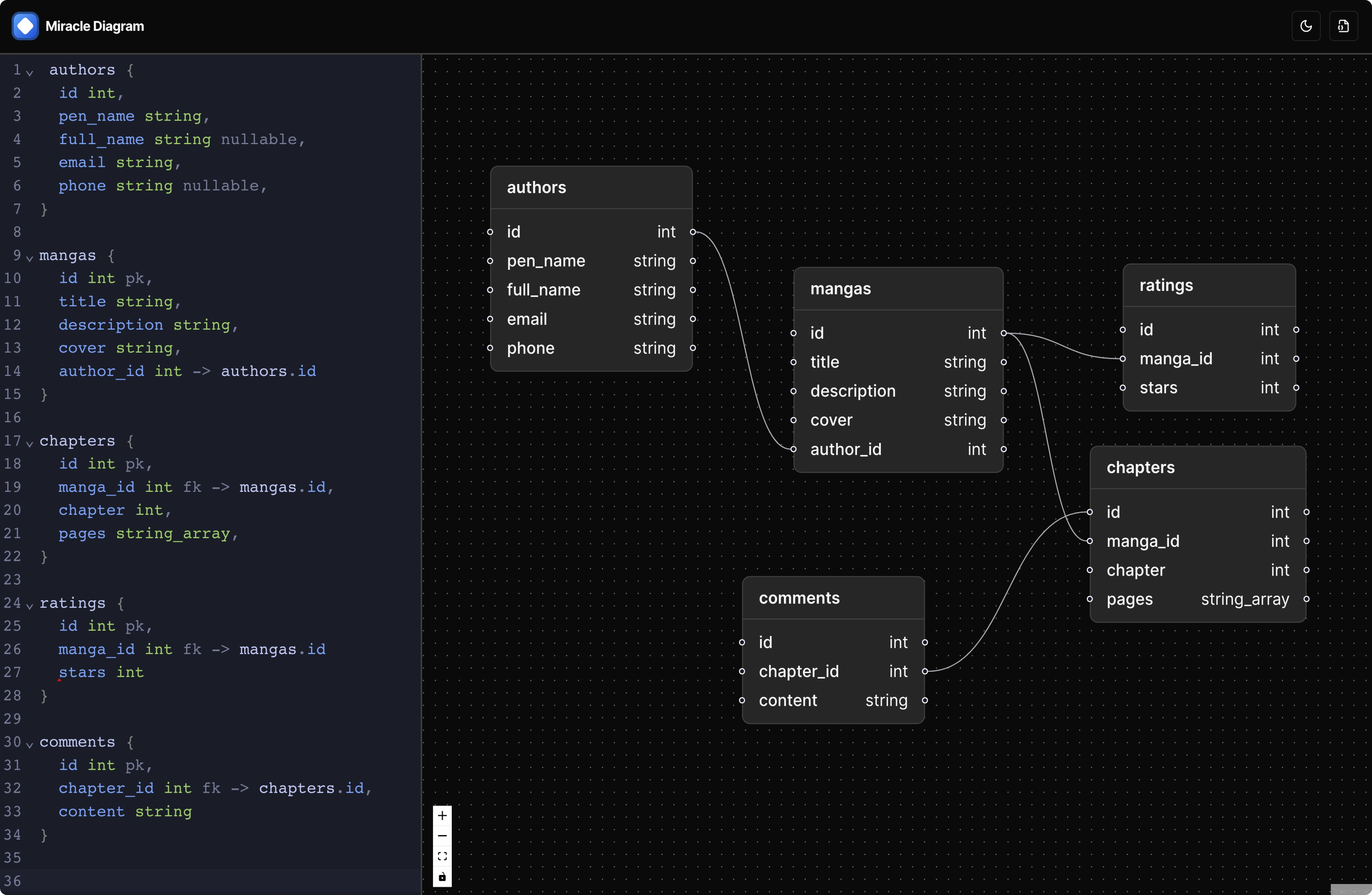Image resolution: width=1372 pixels, height=895 pixels.
Task: Click right handle of authors id
Action: coord(693,232)
